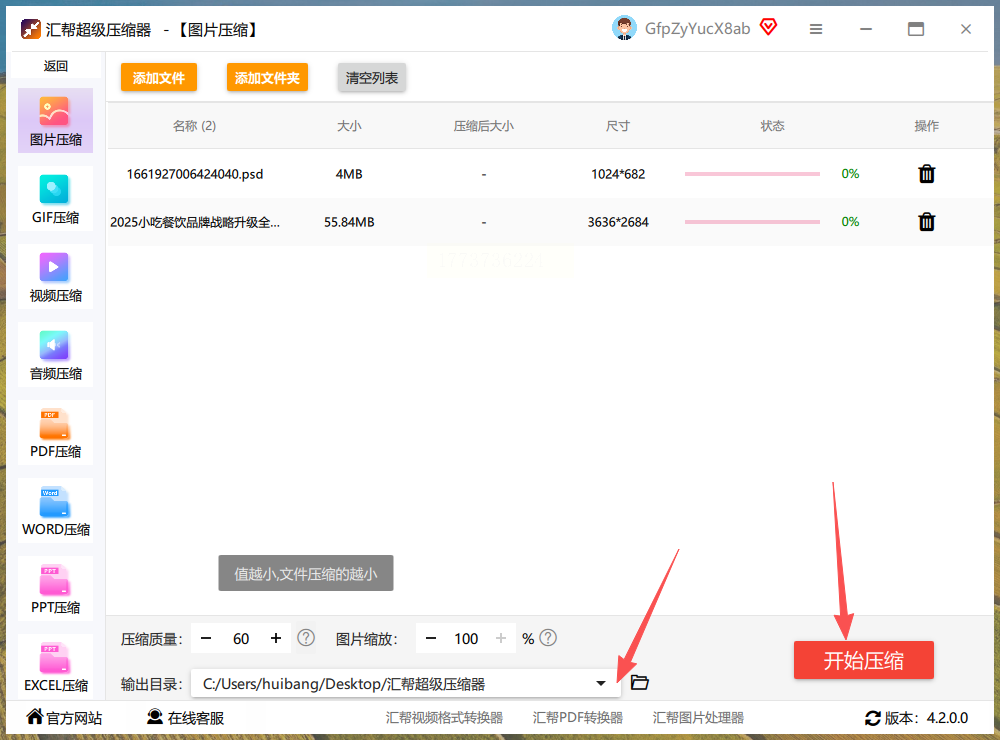
Task: Go back with the 返回 button
Action: click(x=55, y=66)
